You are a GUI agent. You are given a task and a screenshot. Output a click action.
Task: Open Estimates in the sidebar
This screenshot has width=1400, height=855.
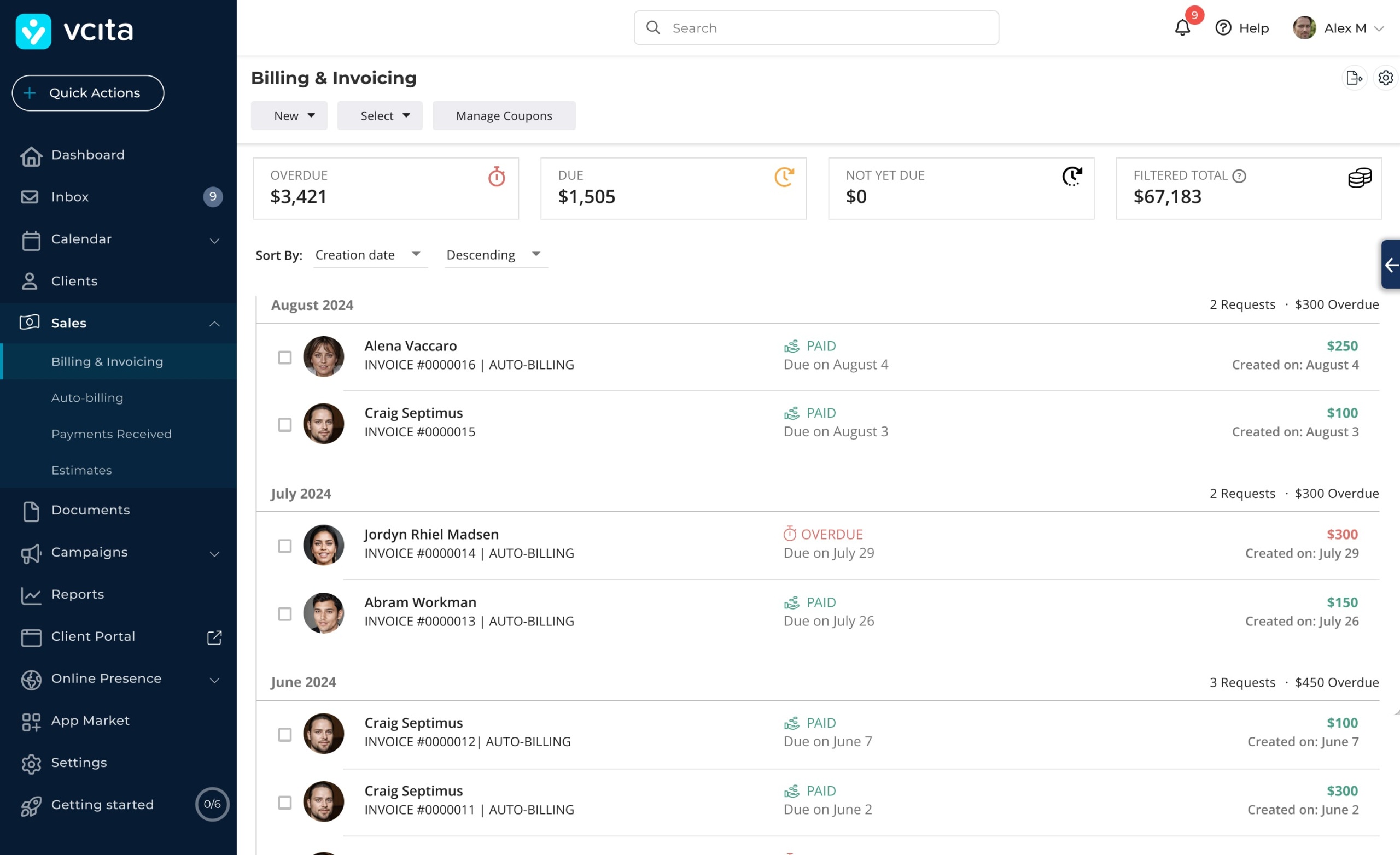[x=81, y=470]
